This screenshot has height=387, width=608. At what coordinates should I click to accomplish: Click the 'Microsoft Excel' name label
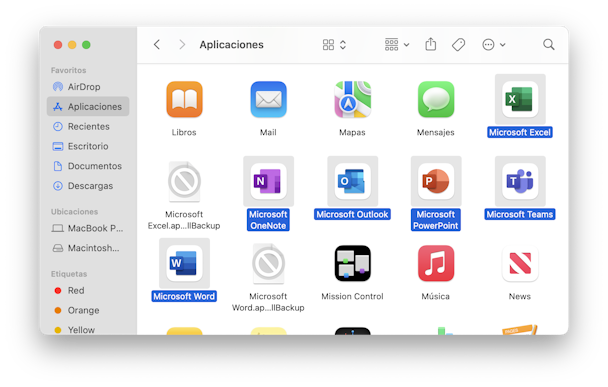pos(520,132)
